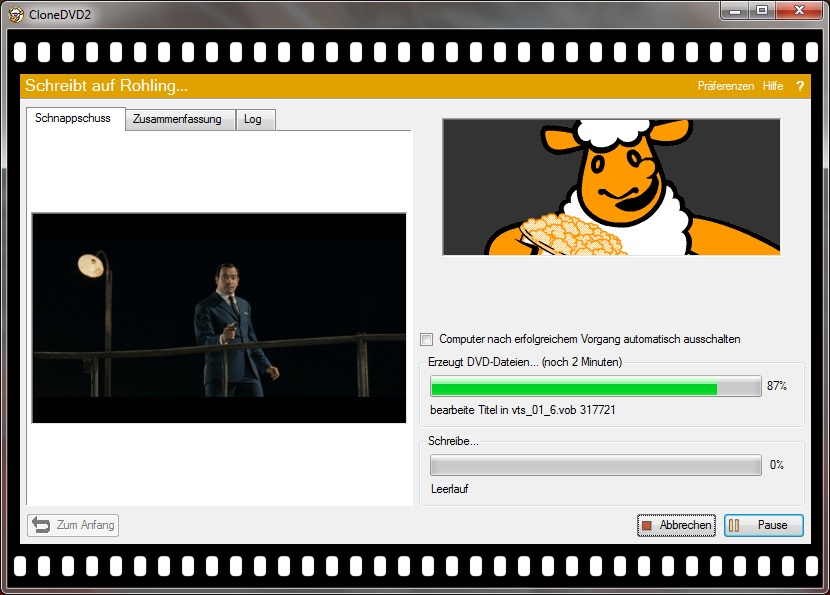Click the Schreibe write progress bar
This screenshot has width=830, height=595.
point(596,465)
